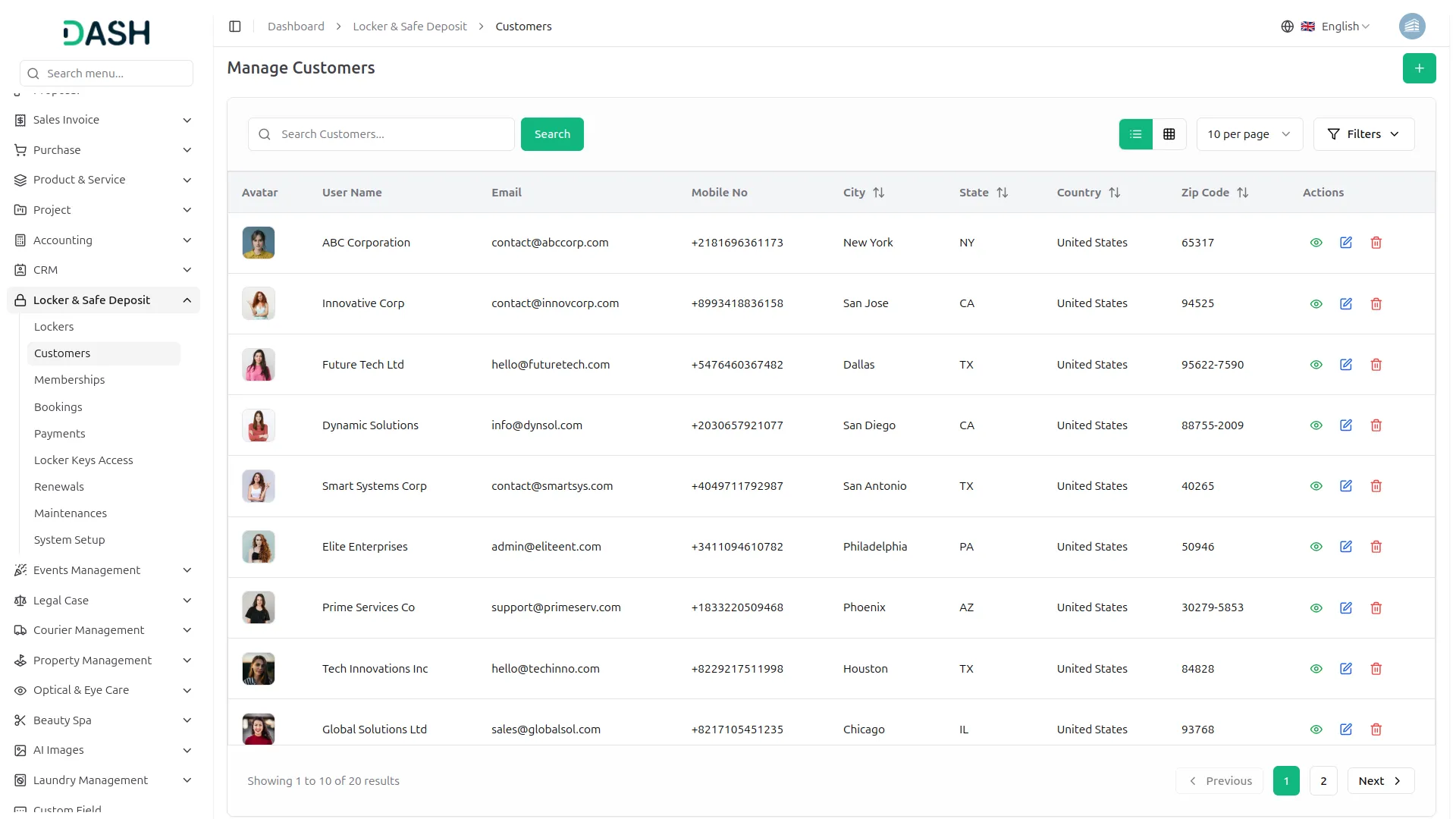Toggle list view display mode
Image resolution: width=1456 pixels, height=819 pixels.
1134,133
